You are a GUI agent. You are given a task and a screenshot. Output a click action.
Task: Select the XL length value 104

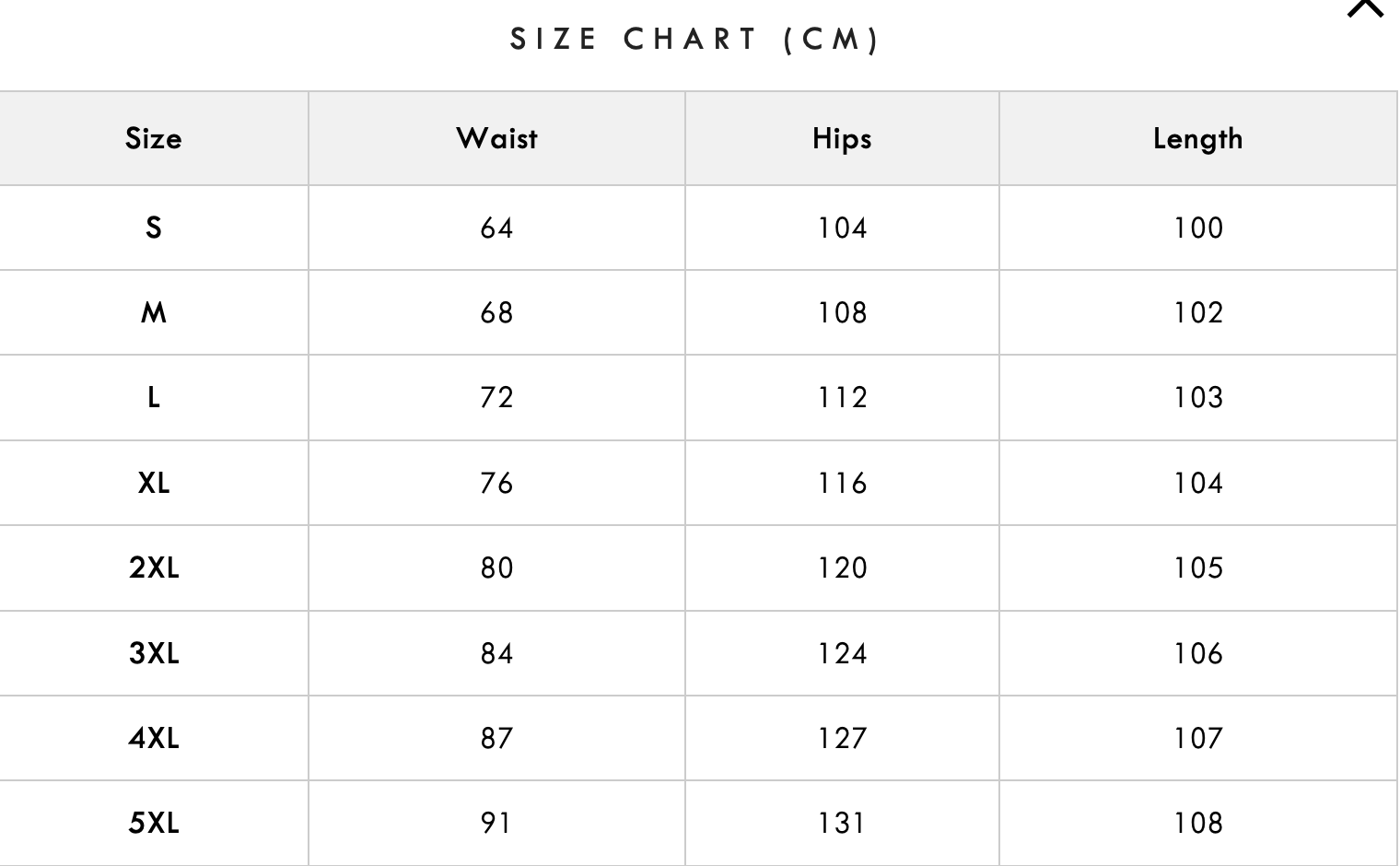[1197, 483]
